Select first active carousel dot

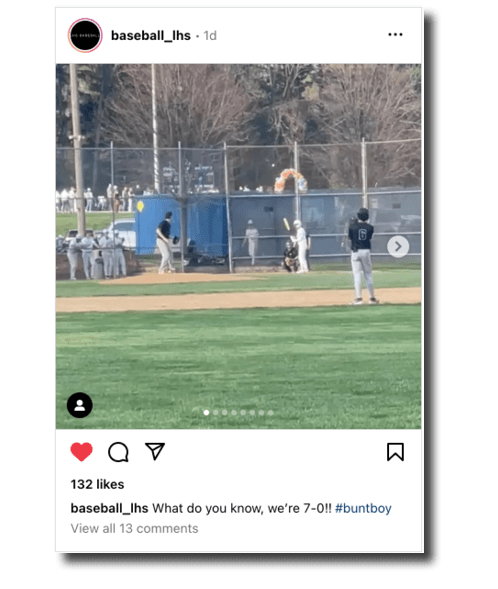(206, 412)
